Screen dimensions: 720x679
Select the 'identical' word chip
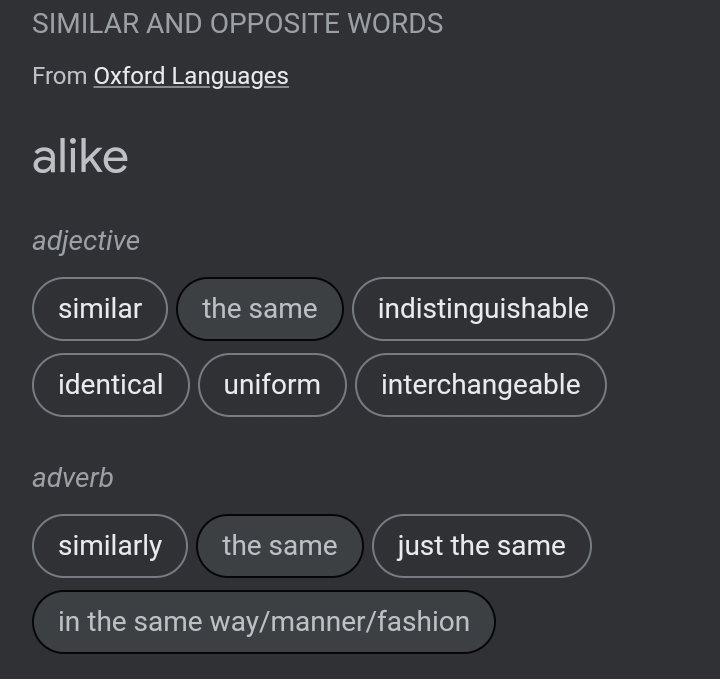[x=111, y=385]
